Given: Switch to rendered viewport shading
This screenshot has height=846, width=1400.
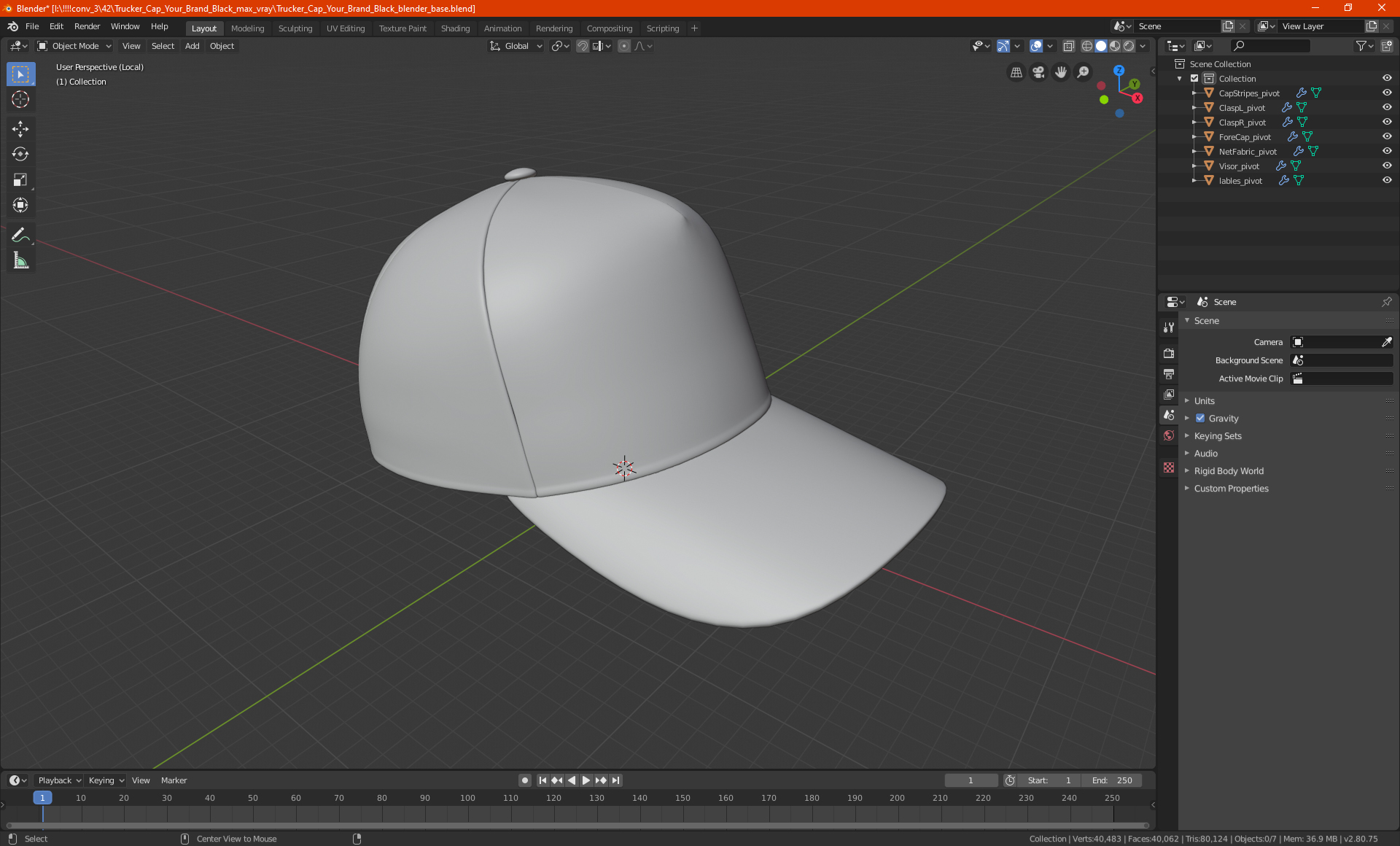Looking at the screenshot, I should click(x=1129, y=46).
